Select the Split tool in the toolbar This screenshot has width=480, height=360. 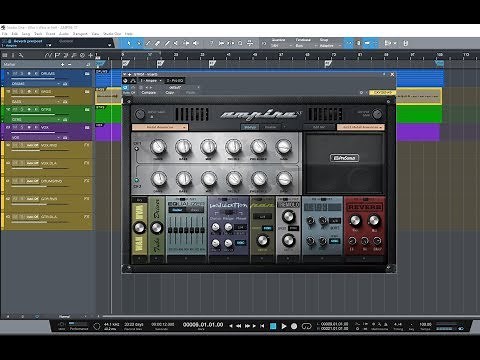pos(148,43)
